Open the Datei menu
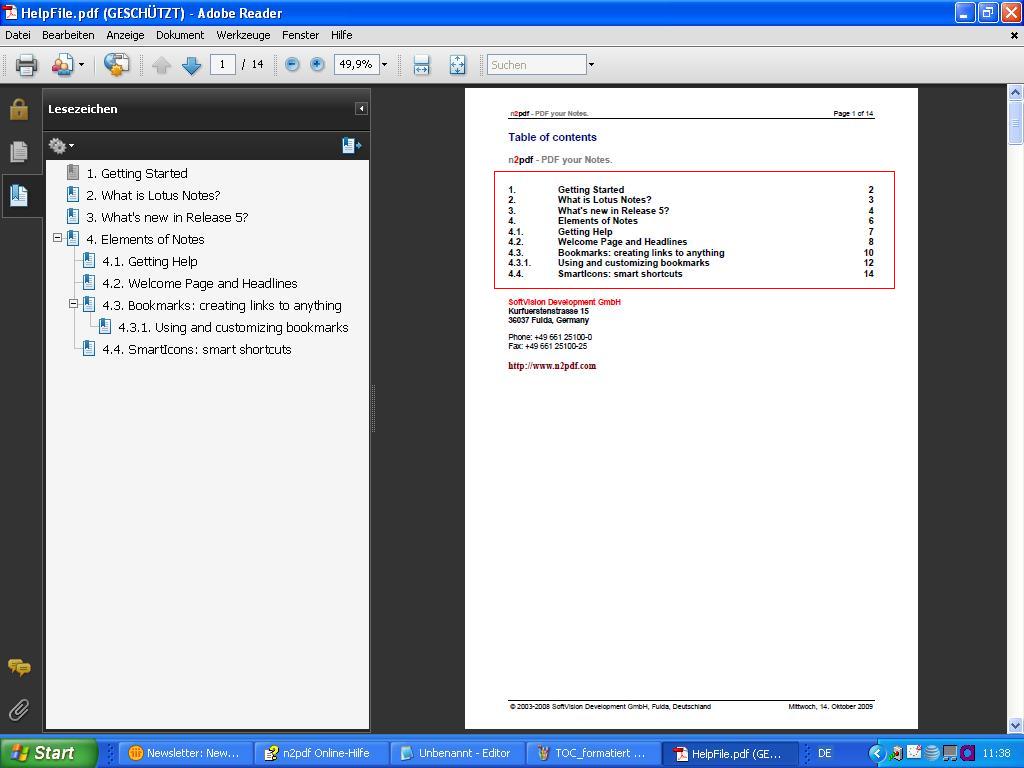Screen dimensions: 1024x768 point(18,35)
